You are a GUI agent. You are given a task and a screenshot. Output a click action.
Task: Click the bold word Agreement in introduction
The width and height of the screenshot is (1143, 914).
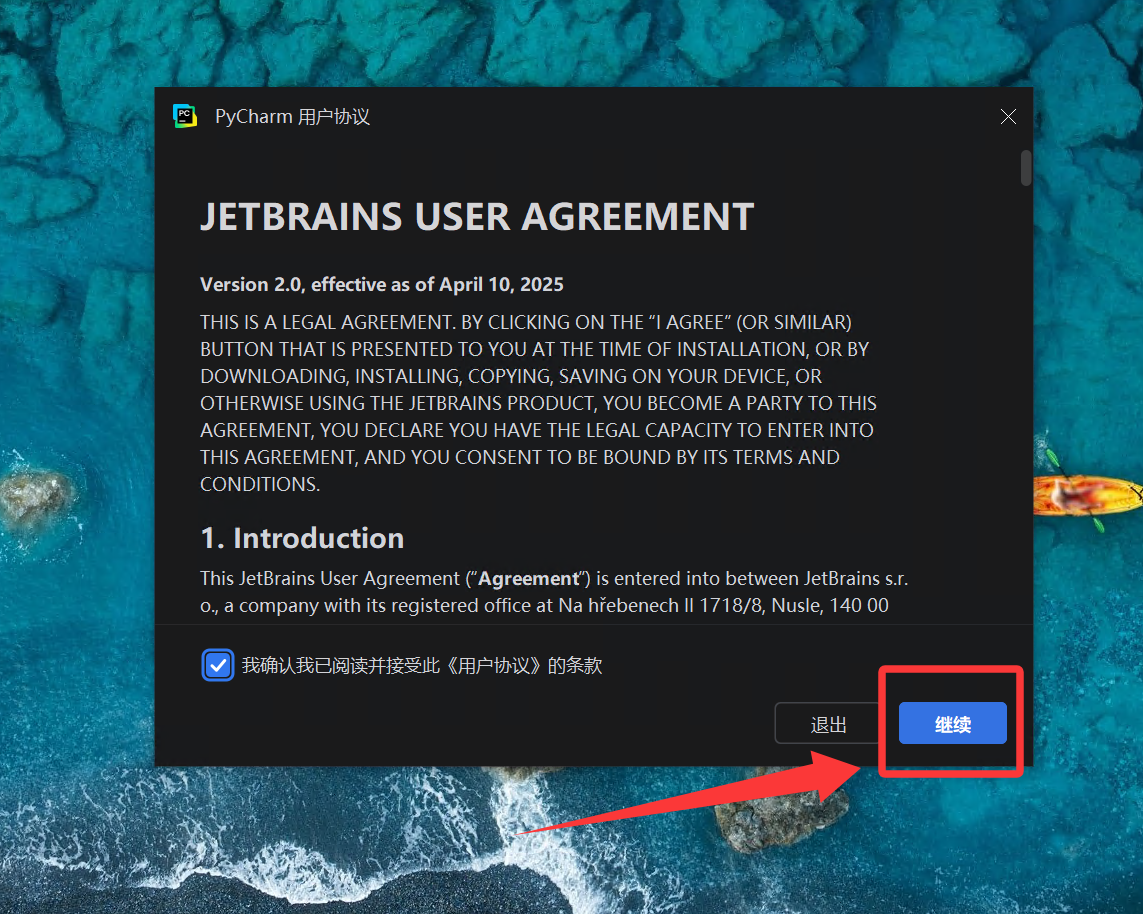[x=528, y=579]
